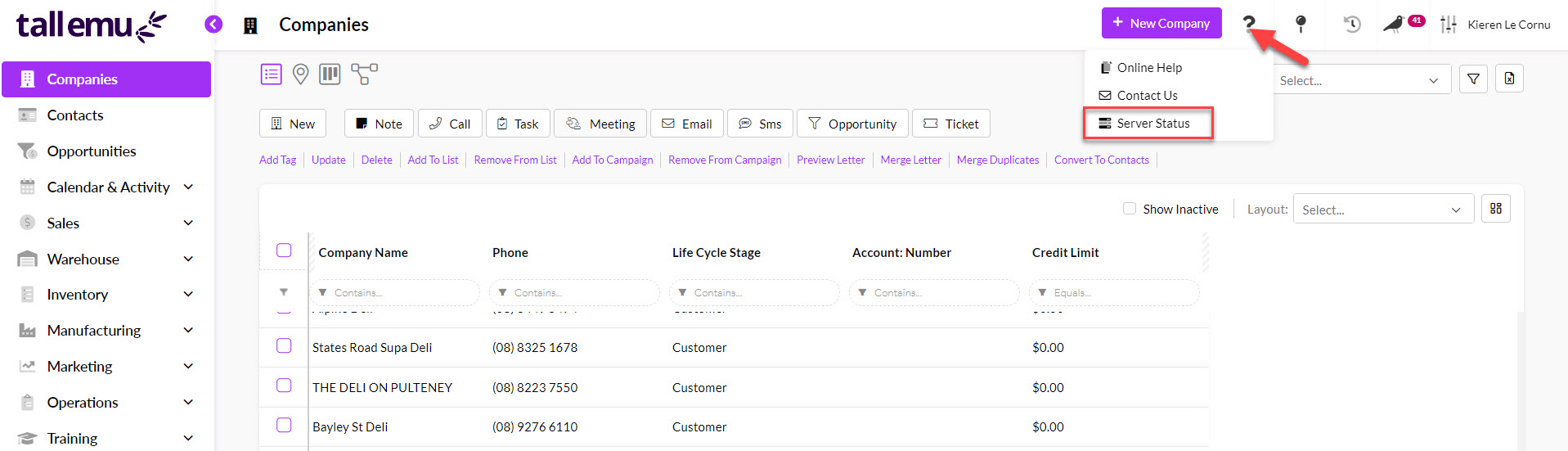Open kanban board view icon
Image resolution: width=1568 pixels, height=451 pixels.
[x=330, y=74]
